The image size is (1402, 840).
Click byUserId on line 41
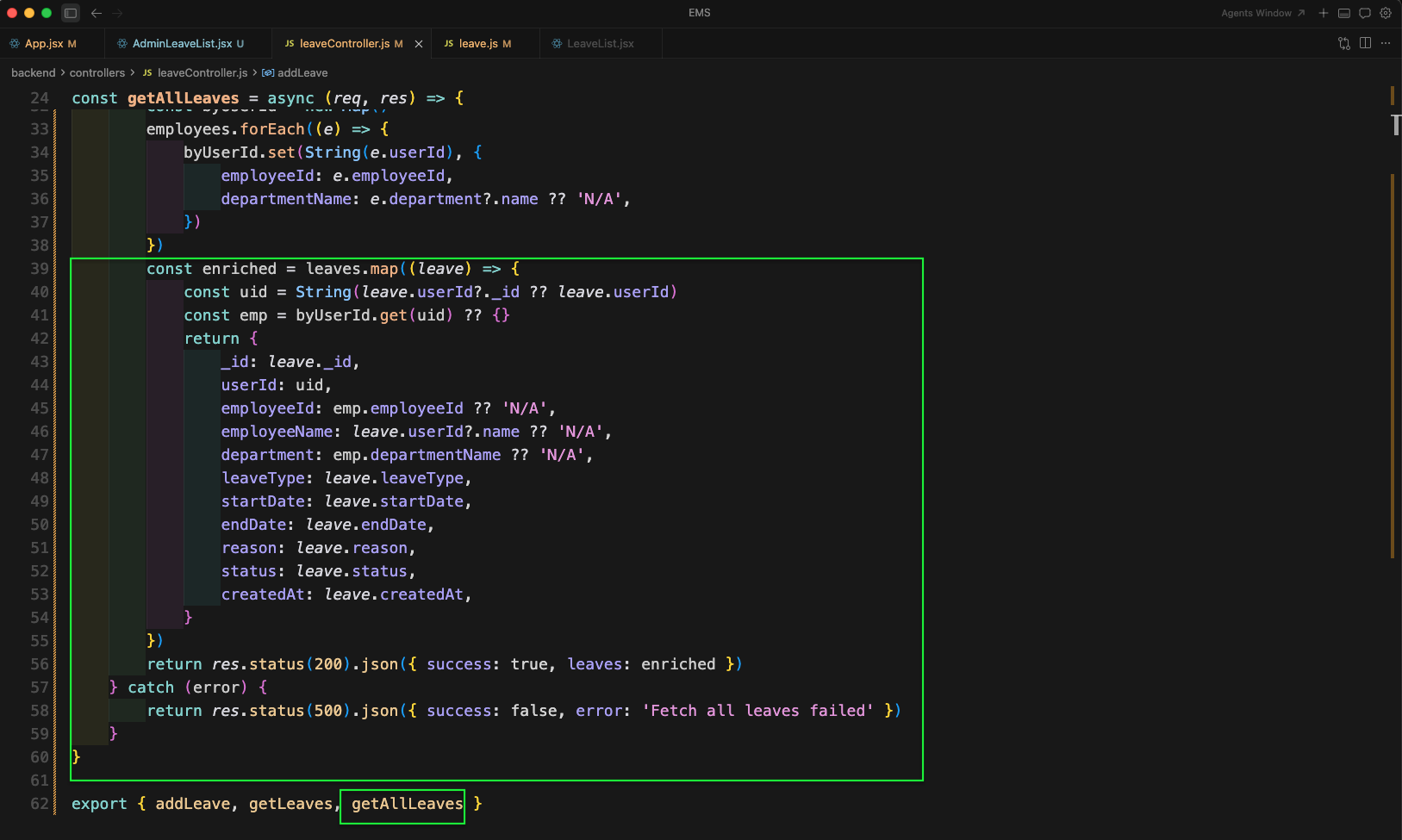click(333, 315)
